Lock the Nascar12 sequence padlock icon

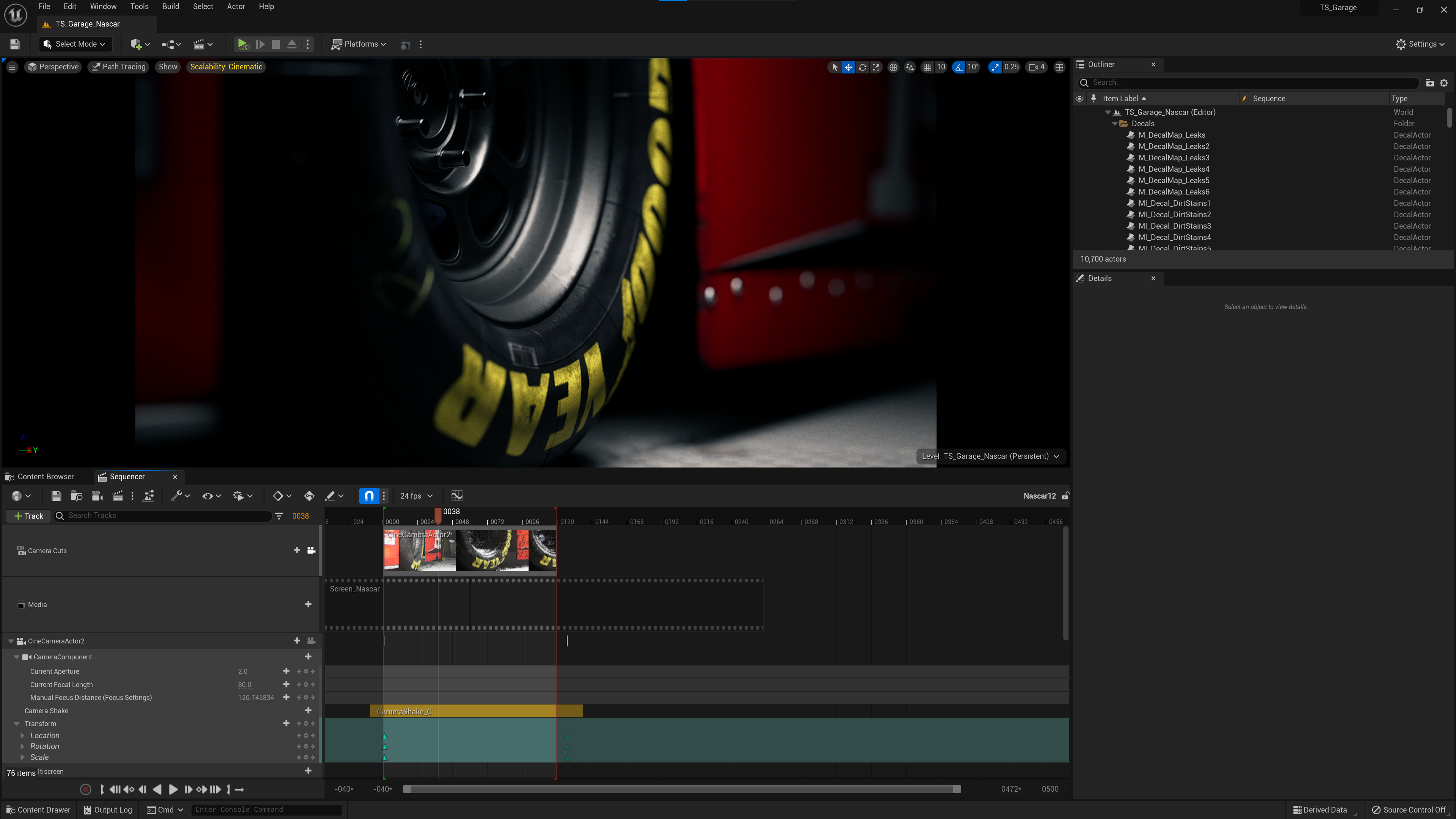[x=1065, y=496]
